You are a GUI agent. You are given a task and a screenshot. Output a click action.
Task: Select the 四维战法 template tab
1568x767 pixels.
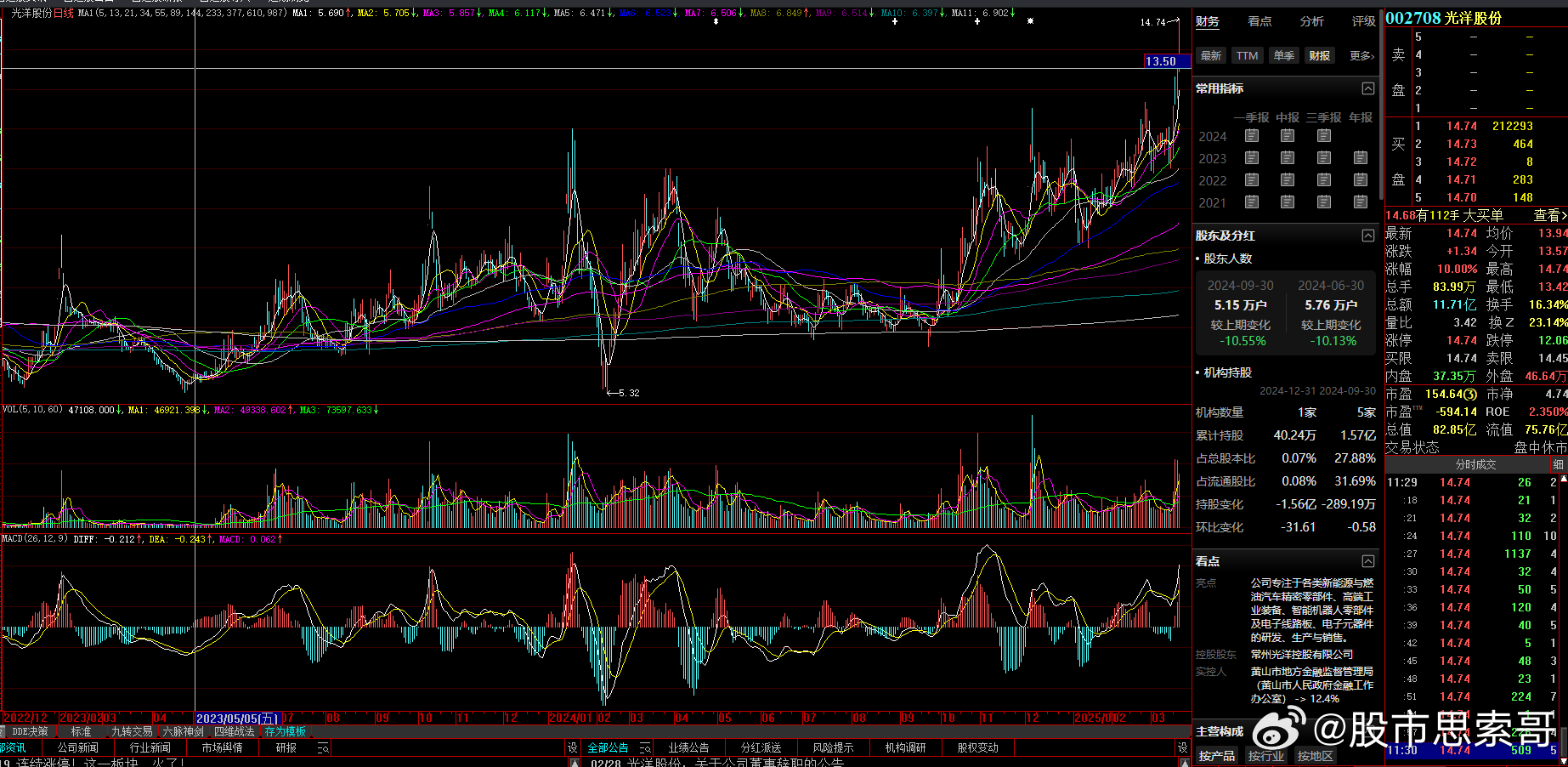click(x=235, y=731)
